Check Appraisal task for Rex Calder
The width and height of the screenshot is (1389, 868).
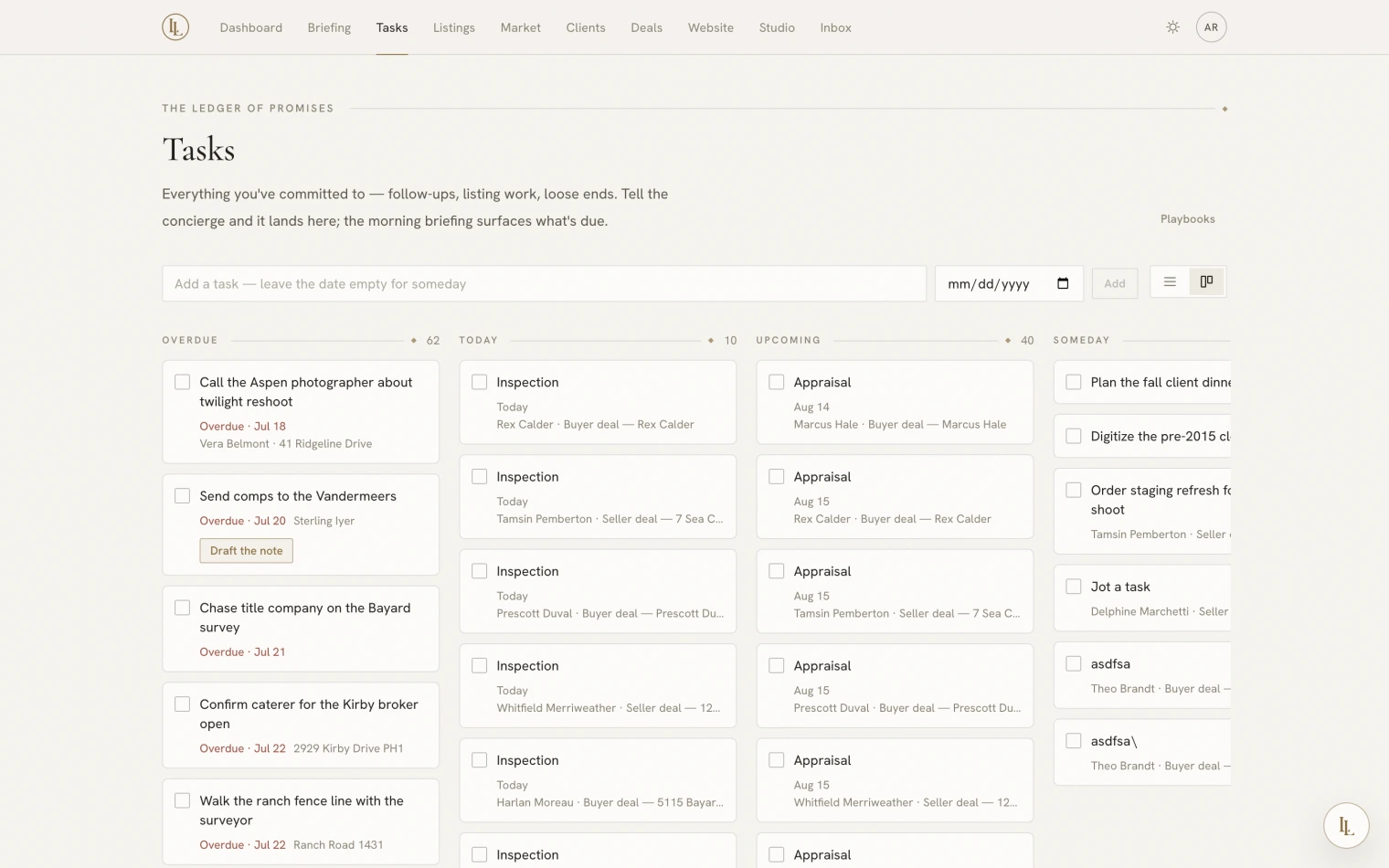pos(776,476)
